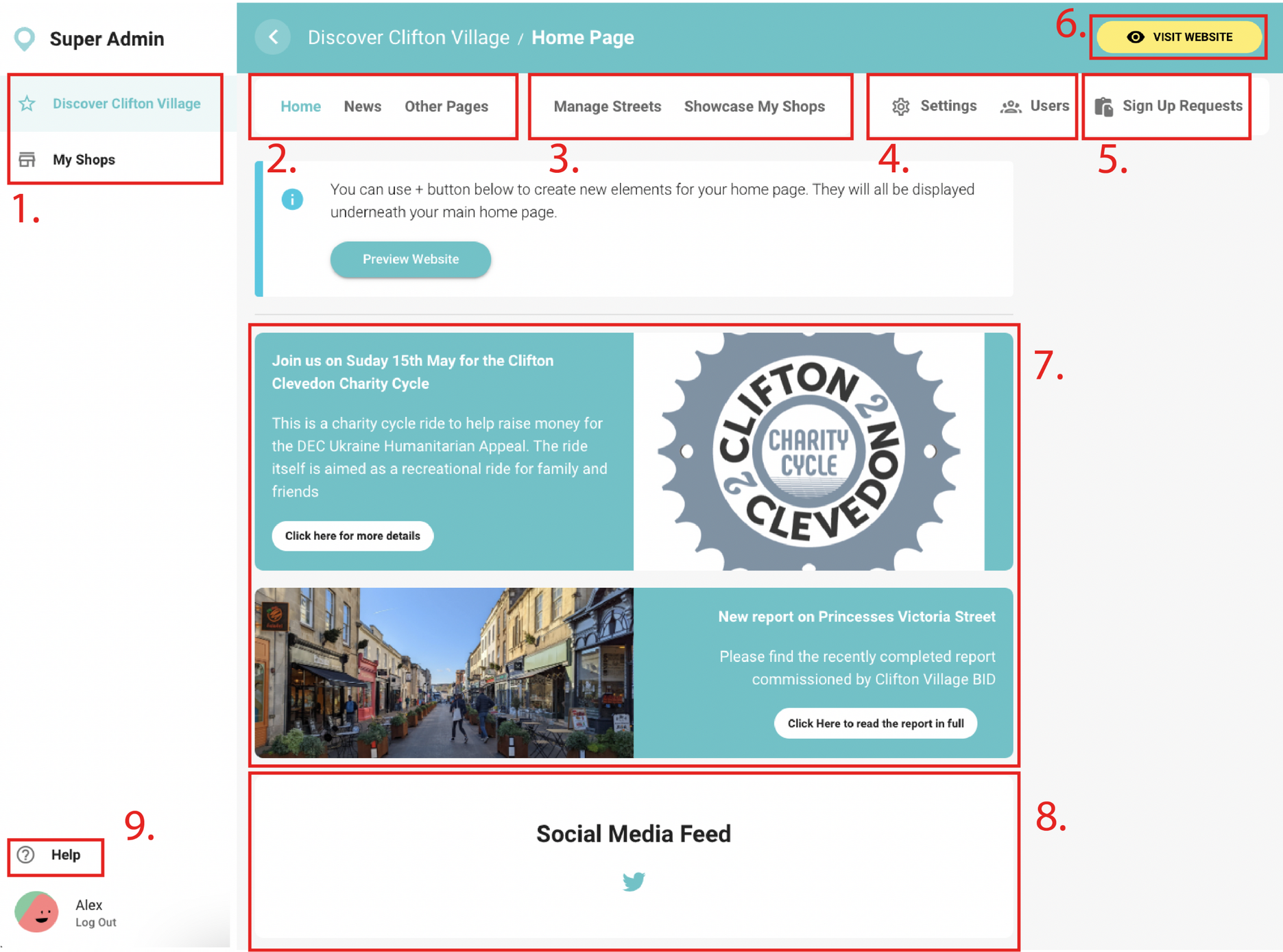The width and height of the screenshot is (1283, 952).
Task: Click the Super Admin location pin logo
Action: (25, 39)
